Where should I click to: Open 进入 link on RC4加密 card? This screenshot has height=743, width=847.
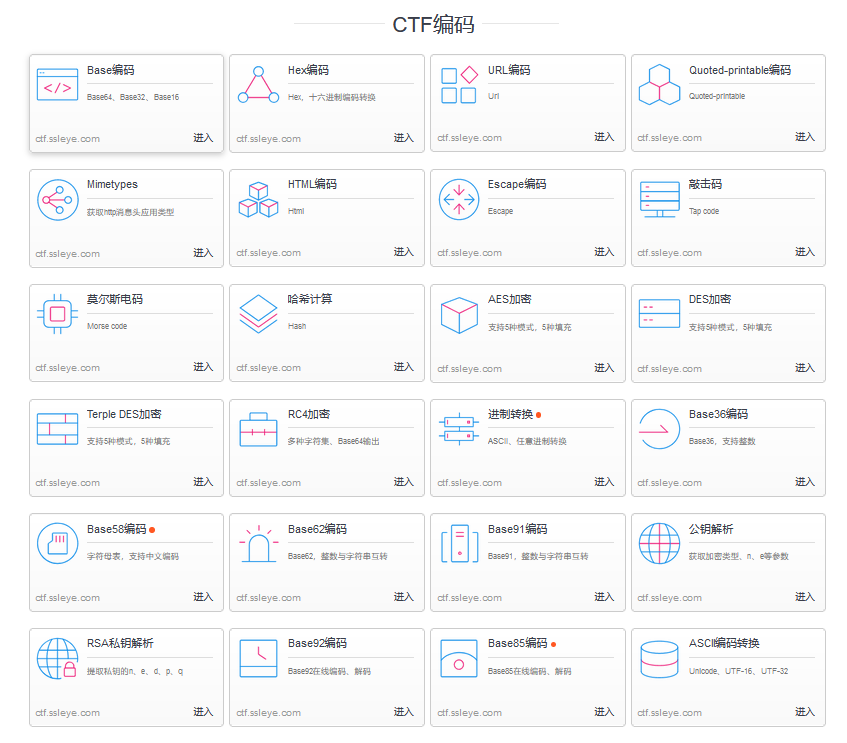(x=404, y=482)
